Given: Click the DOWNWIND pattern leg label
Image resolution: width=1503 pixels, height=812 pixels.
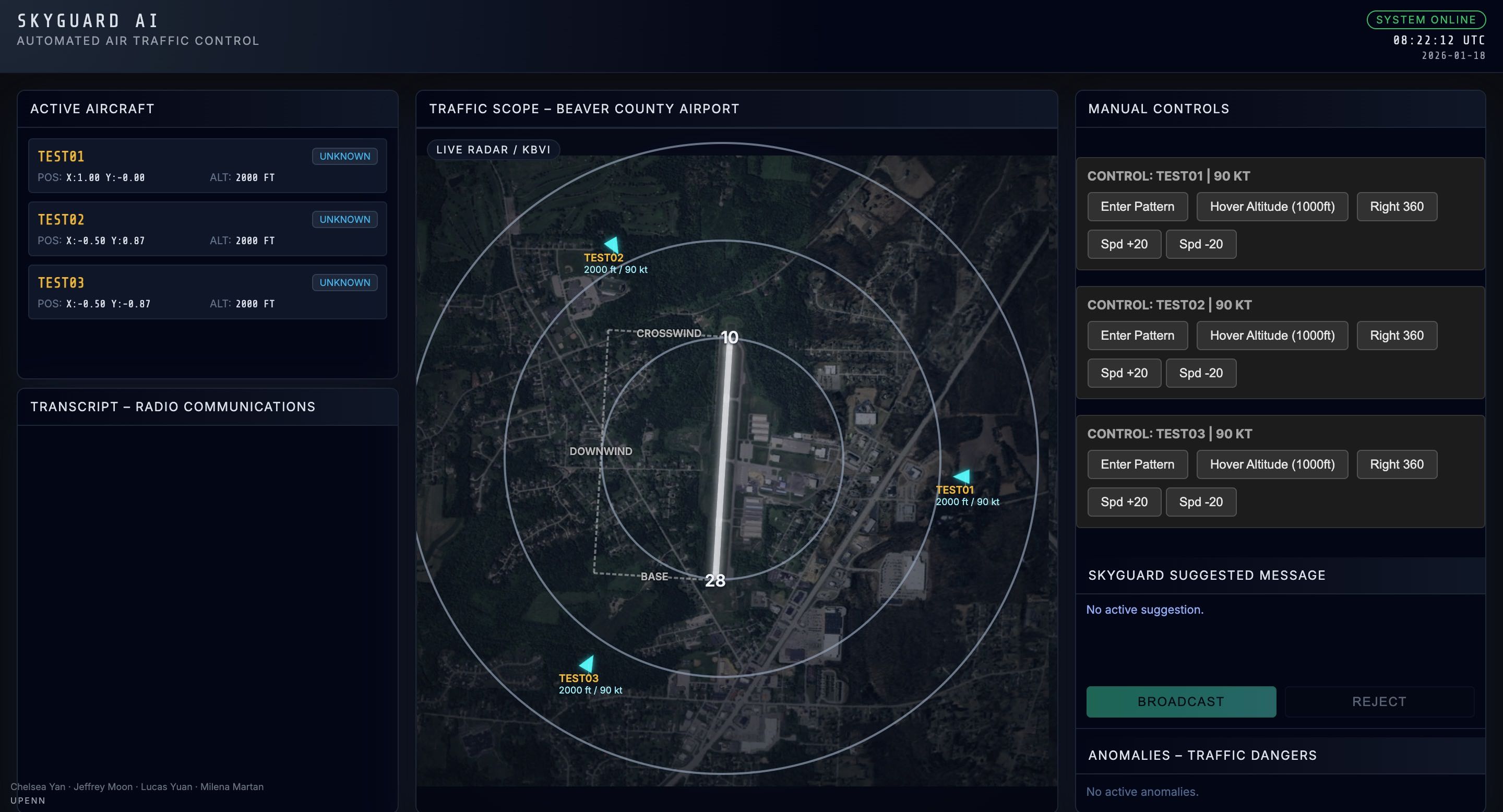Looking at the screenshot, I should (600, 451).
